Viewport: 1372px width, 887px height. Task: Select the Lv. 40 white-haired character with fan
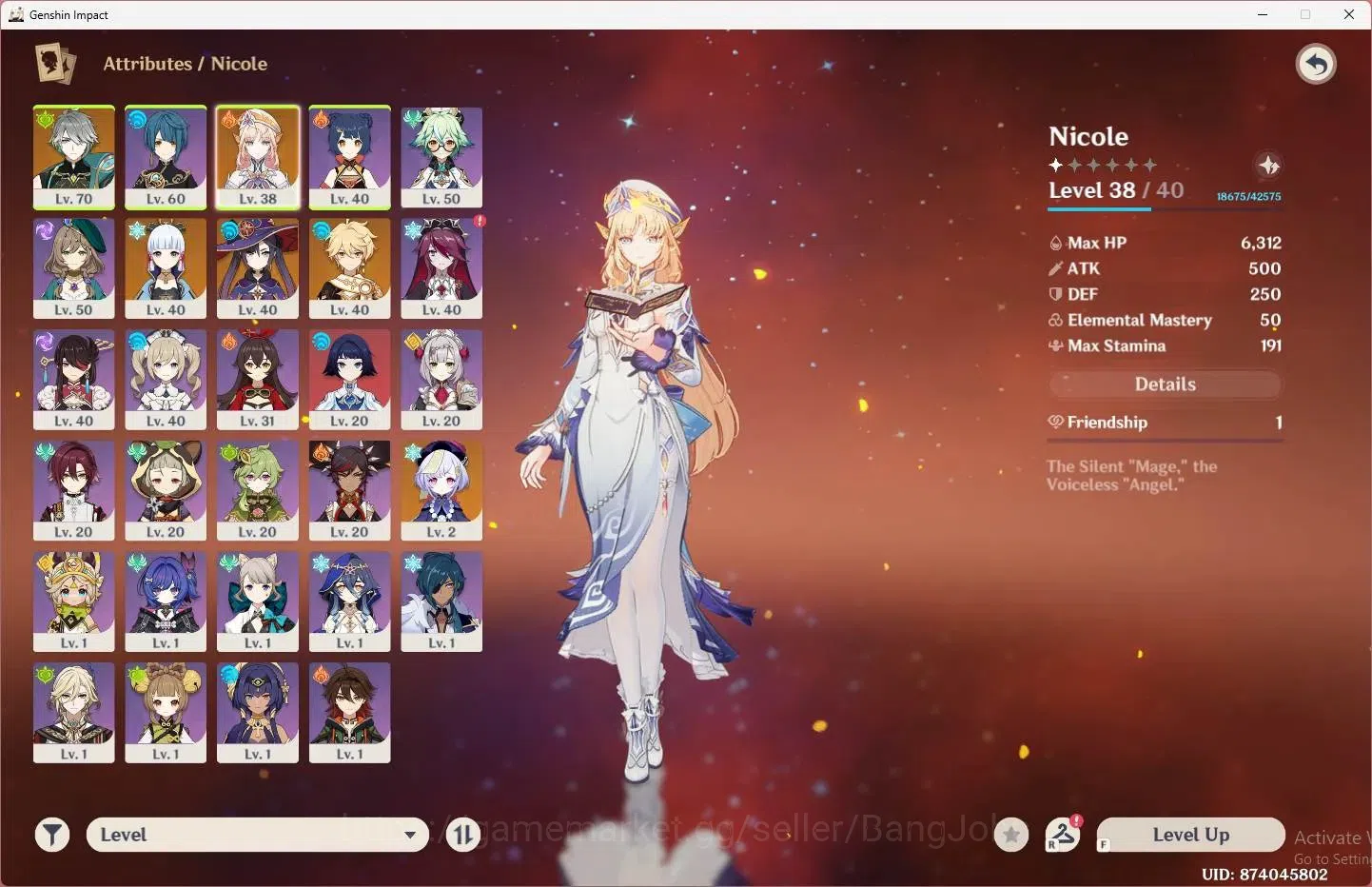pos(166,268)
